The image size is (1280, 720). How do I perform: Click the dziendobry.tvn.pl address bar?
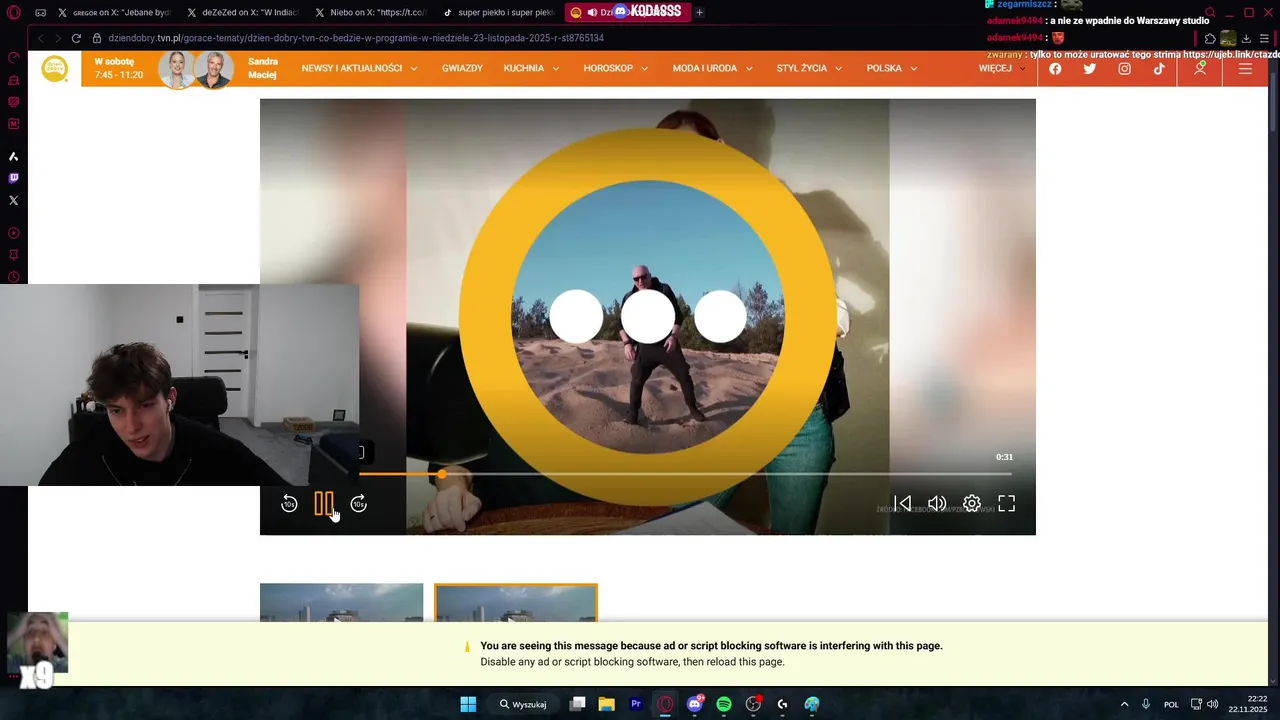(356, 38)
